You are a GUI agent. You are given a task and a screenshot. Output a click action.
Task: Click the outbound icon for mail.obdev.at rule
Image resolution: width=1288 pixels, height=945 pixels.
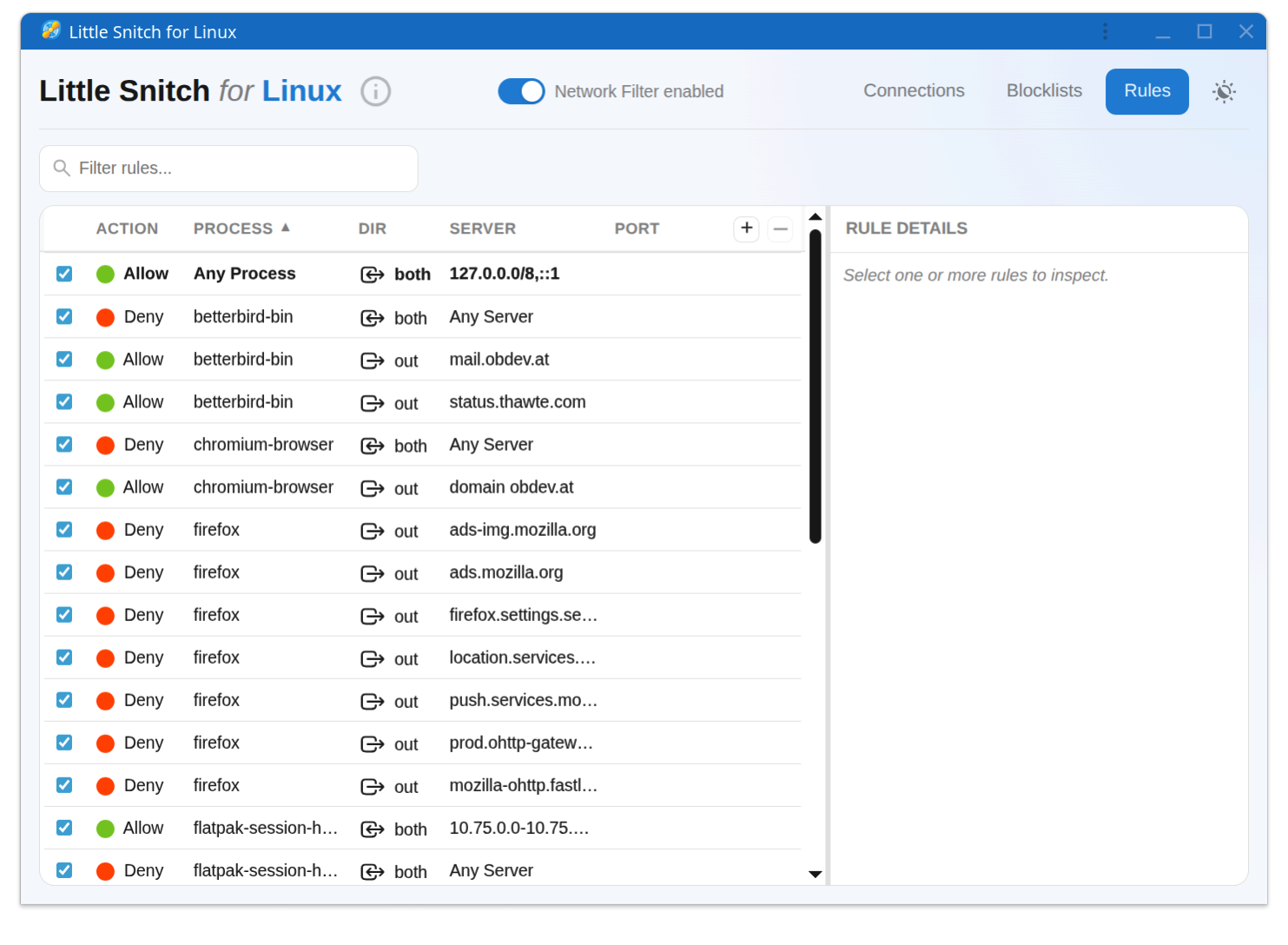coord(373,360)
